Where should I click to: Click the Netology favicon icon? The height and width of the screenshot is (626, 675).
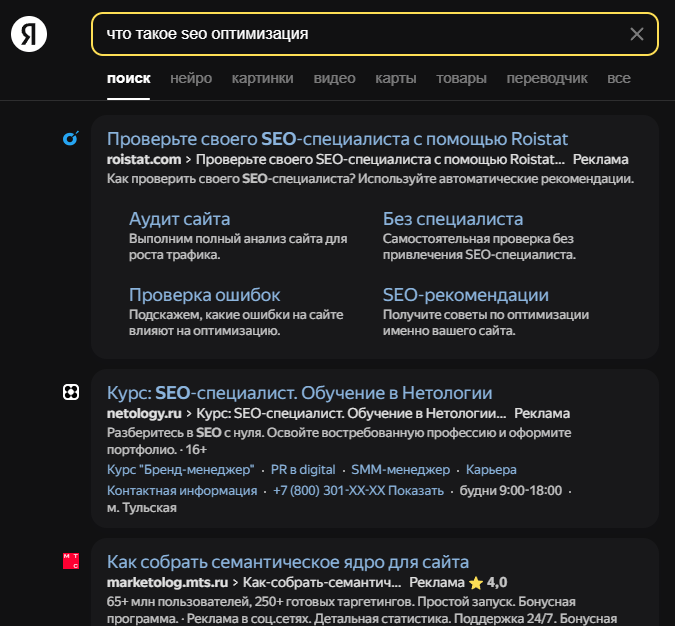pos(71,392)
